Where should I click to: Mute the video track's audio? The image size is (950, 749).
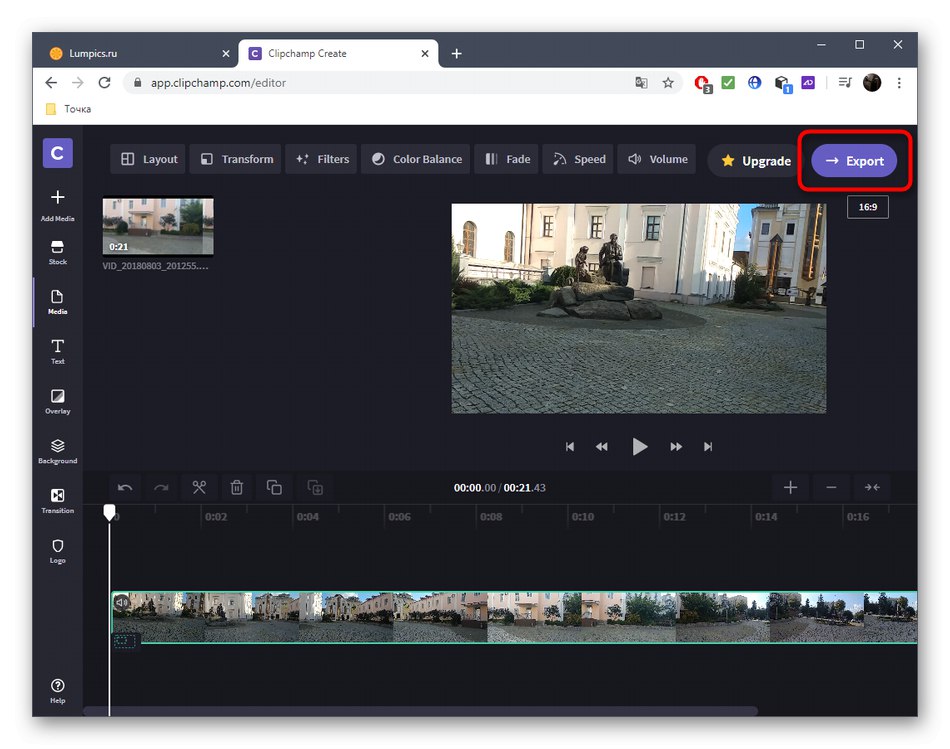[x=121, y=602]
